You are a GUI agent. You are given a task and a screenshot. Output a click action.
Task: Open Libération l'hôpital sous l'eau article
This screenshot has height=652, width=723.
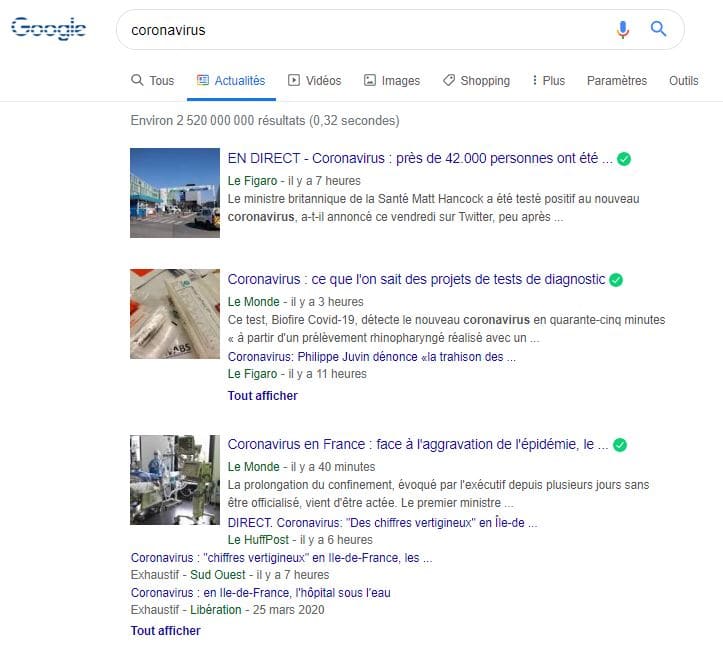coord(261,593)
